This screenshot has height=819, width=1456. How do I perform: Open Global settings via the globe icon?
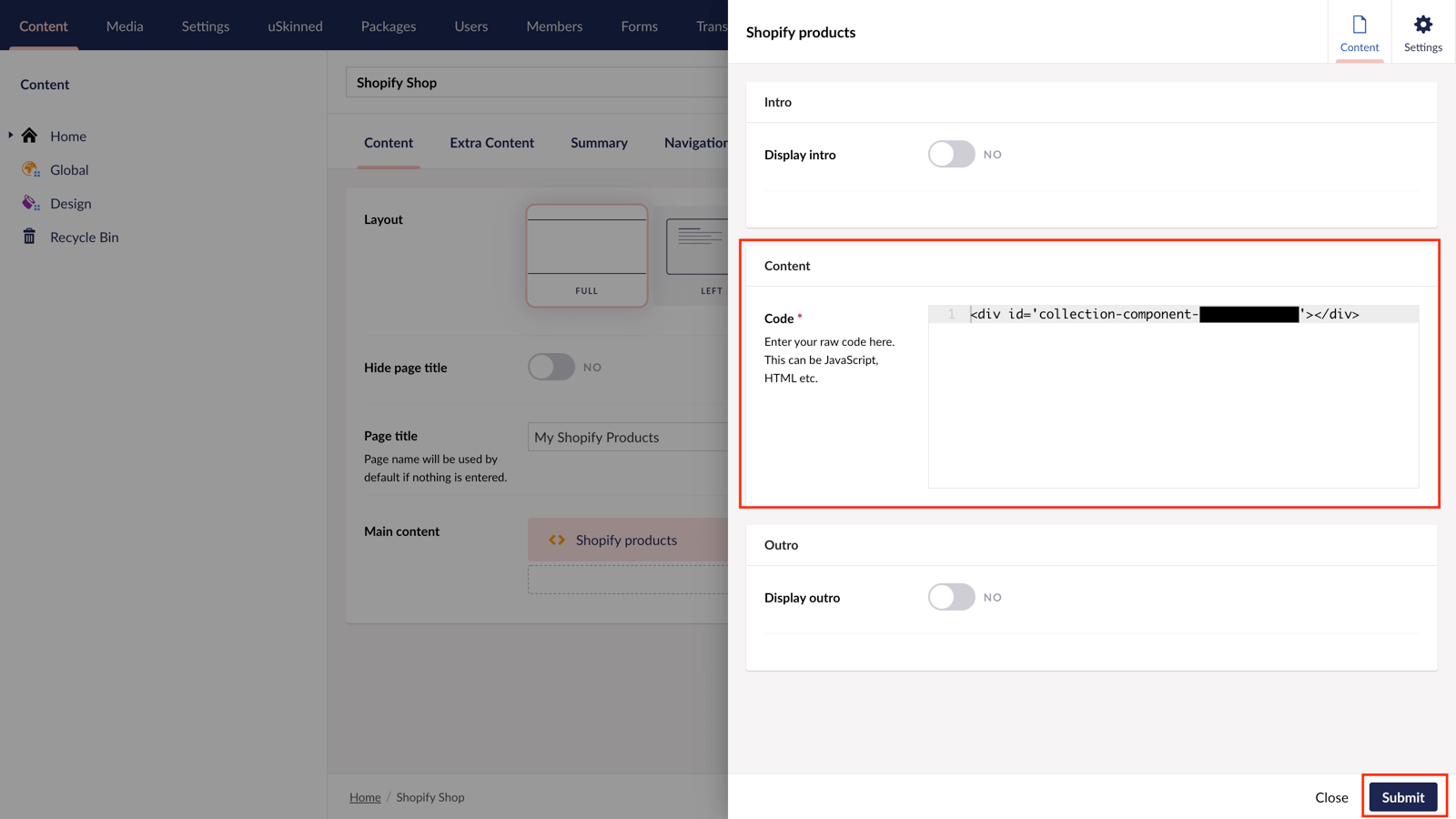(x=29, y=169)
